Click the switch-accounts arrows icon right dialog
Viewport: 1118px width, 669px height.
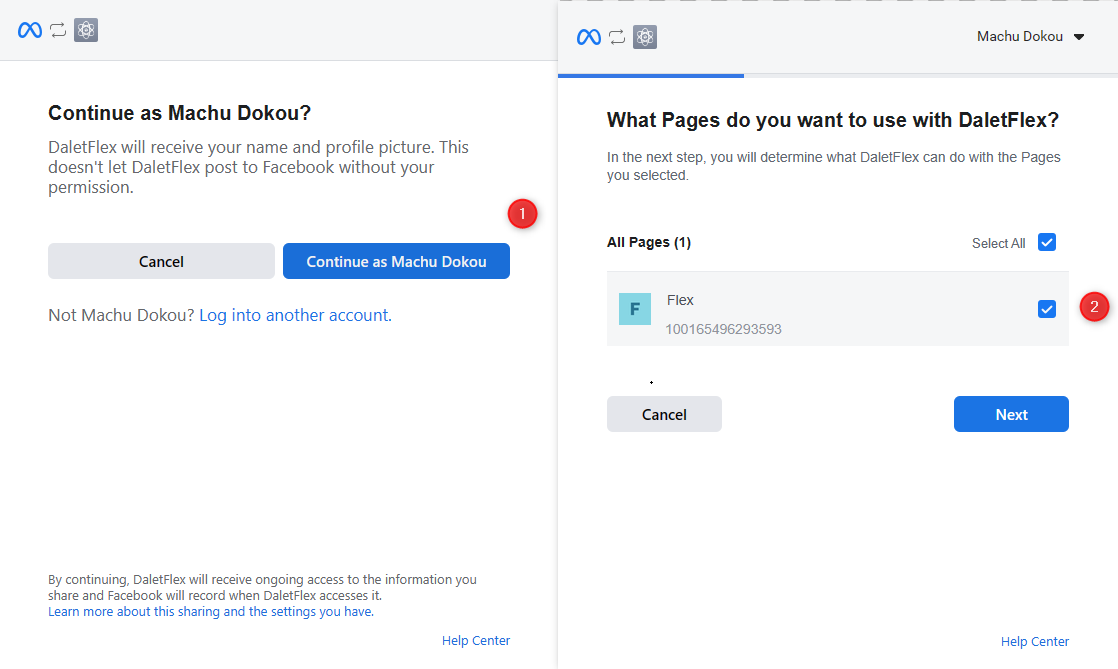pos(615,36)
